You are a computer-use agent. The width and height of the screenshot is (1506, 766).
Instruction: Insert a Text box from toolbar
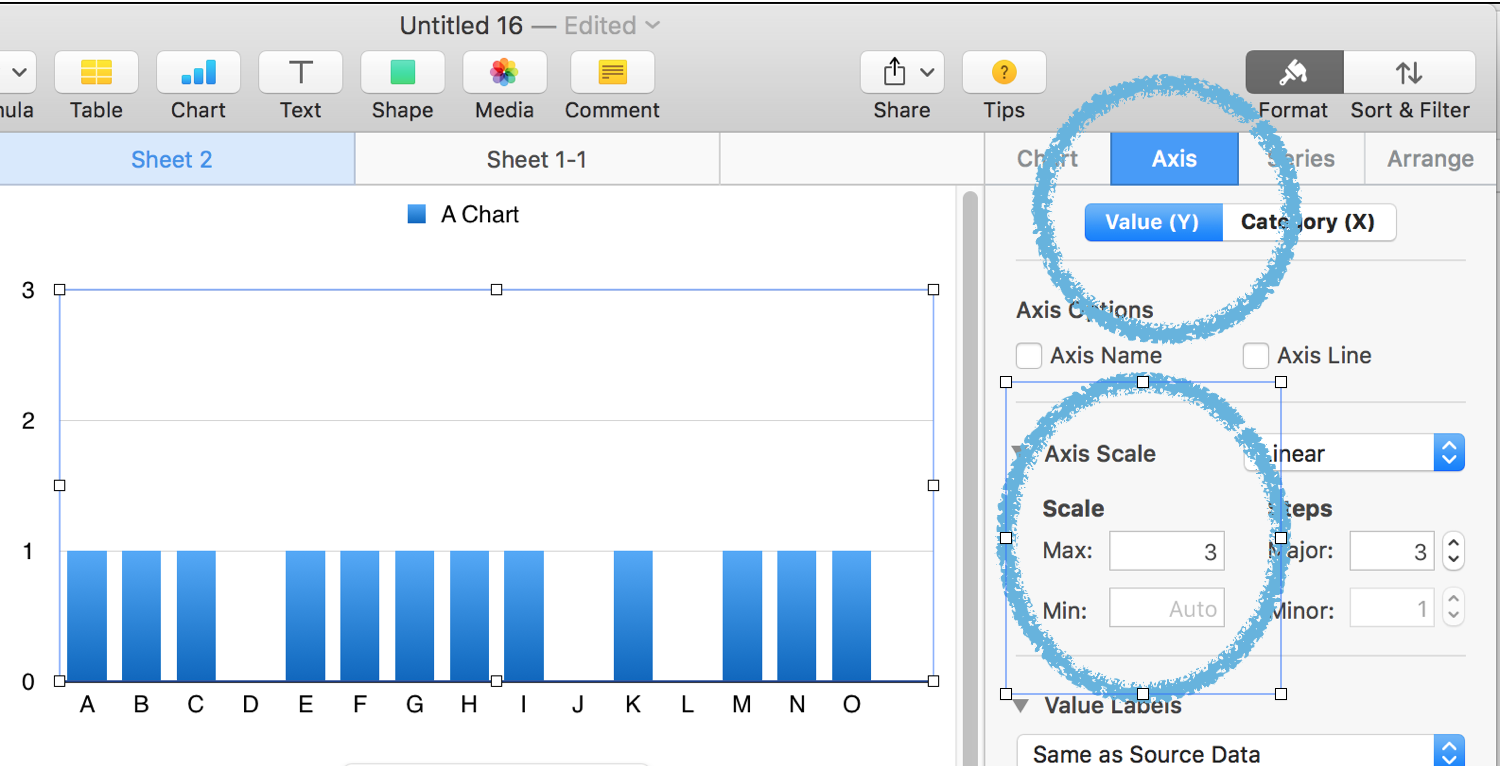[x=300, y=73]
